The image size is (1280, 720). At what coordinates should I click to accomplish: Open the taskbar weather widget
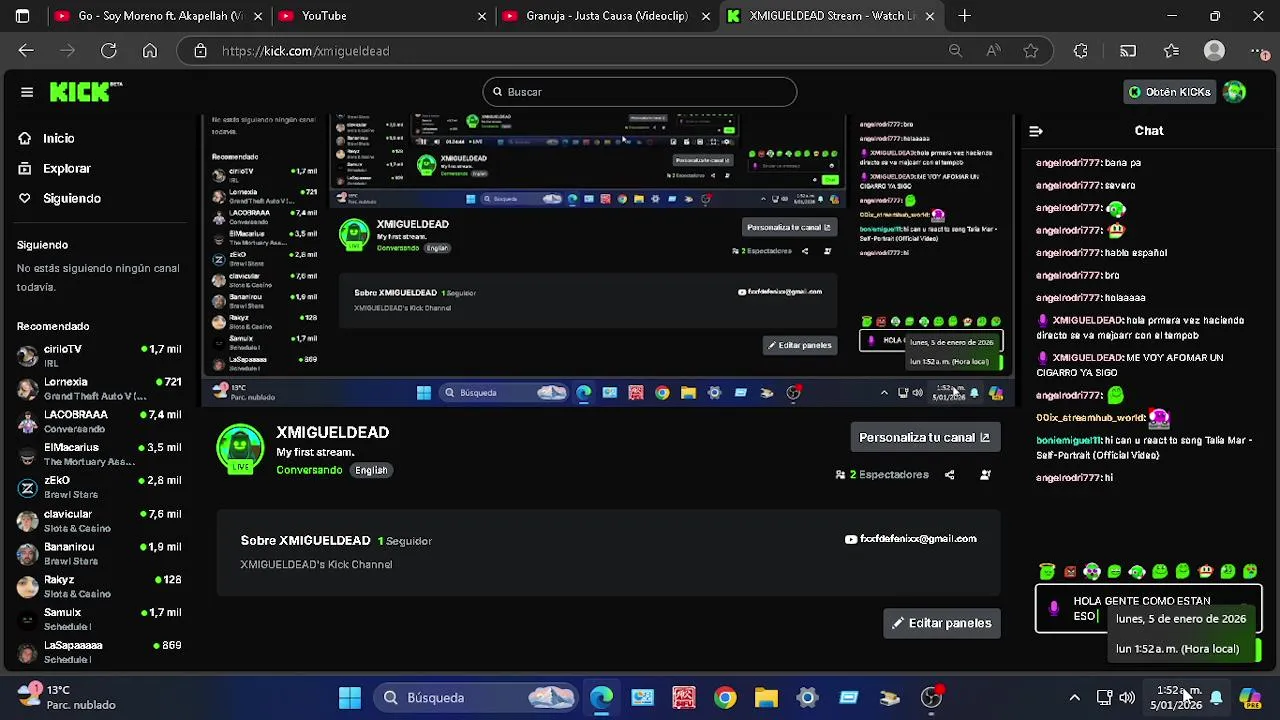(67, 697)
